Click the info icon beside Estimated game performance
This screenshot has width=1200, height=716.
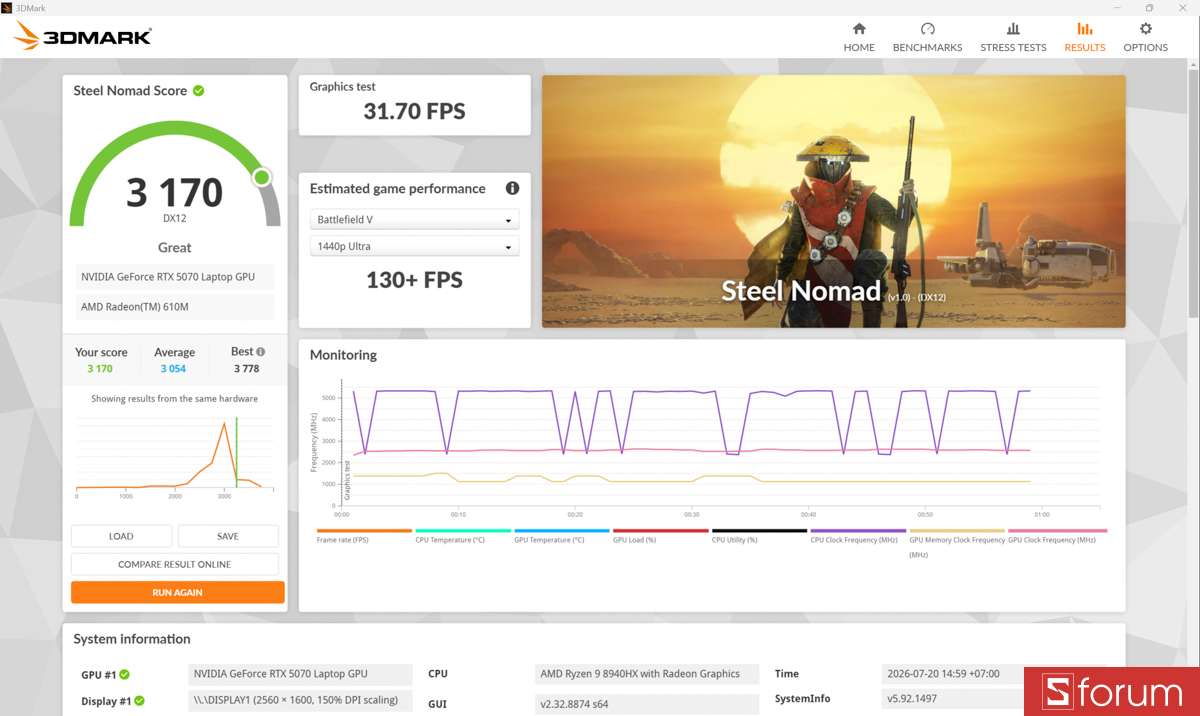512,188
